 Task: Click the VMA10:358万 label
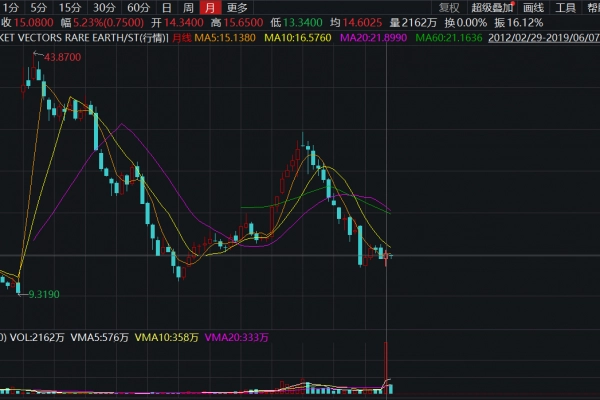[166, 338]
